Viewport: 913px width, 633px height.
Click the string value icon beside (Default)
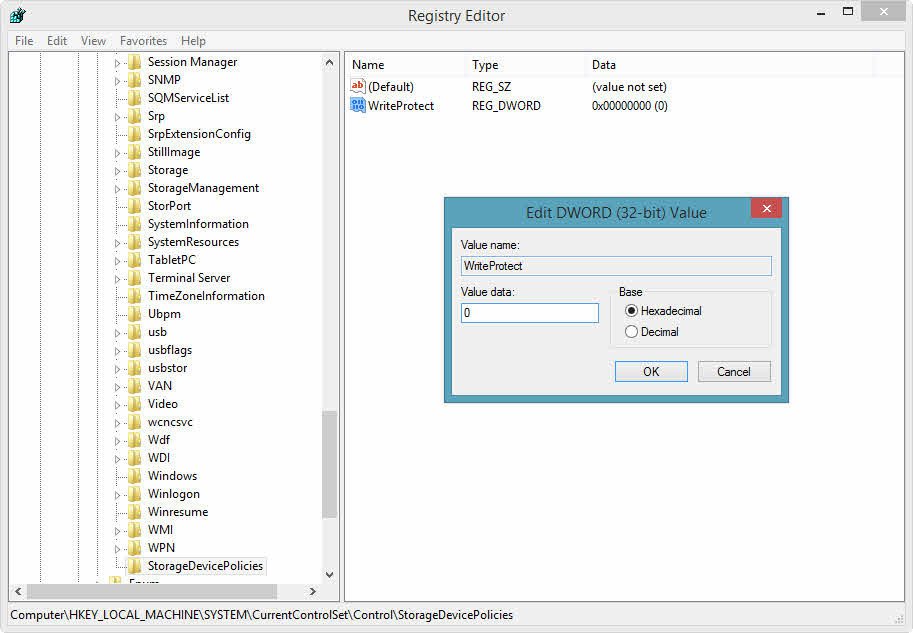click(358, 87)
